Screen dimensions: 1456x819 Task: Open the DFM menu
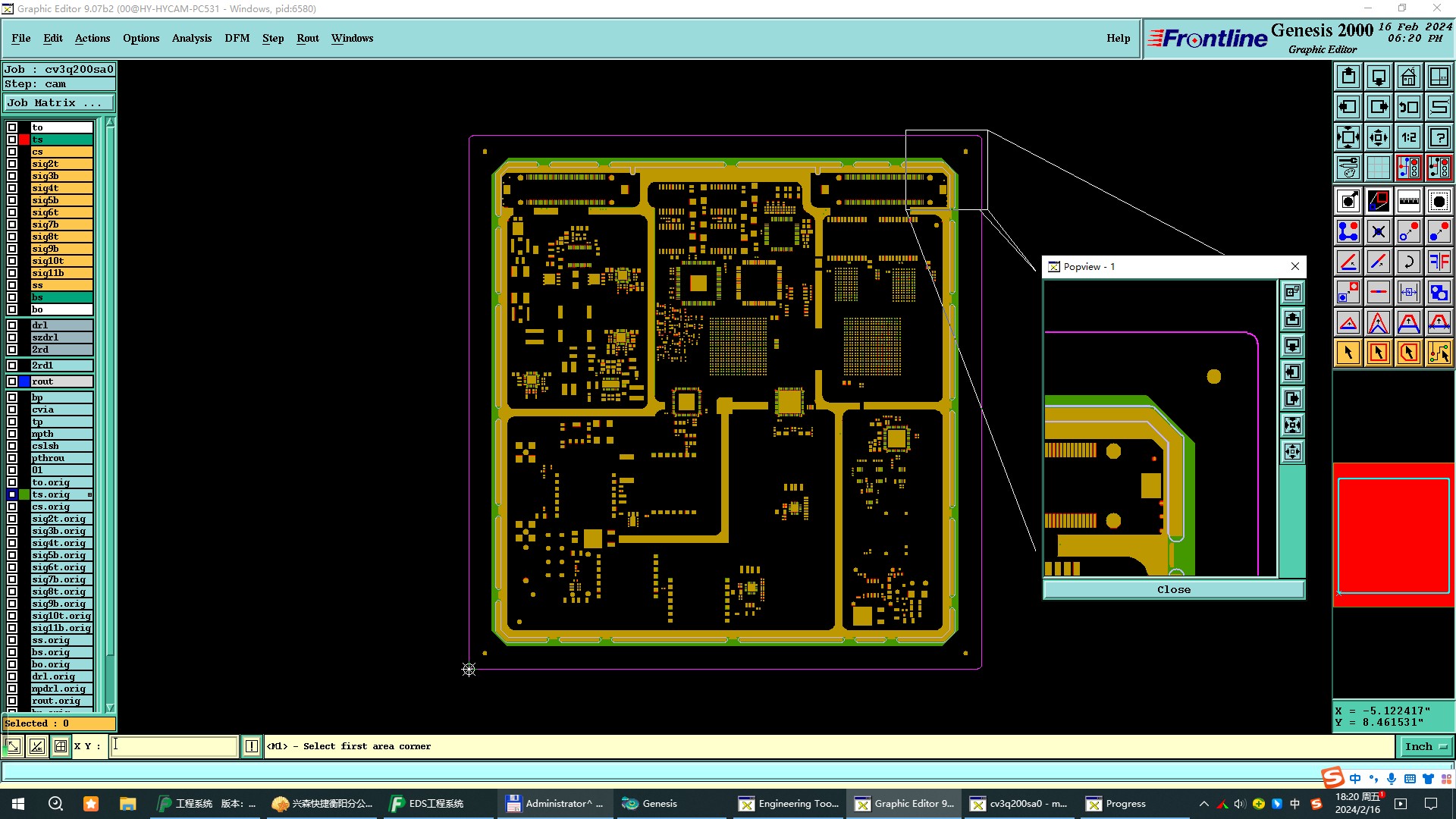click(237, 38)
